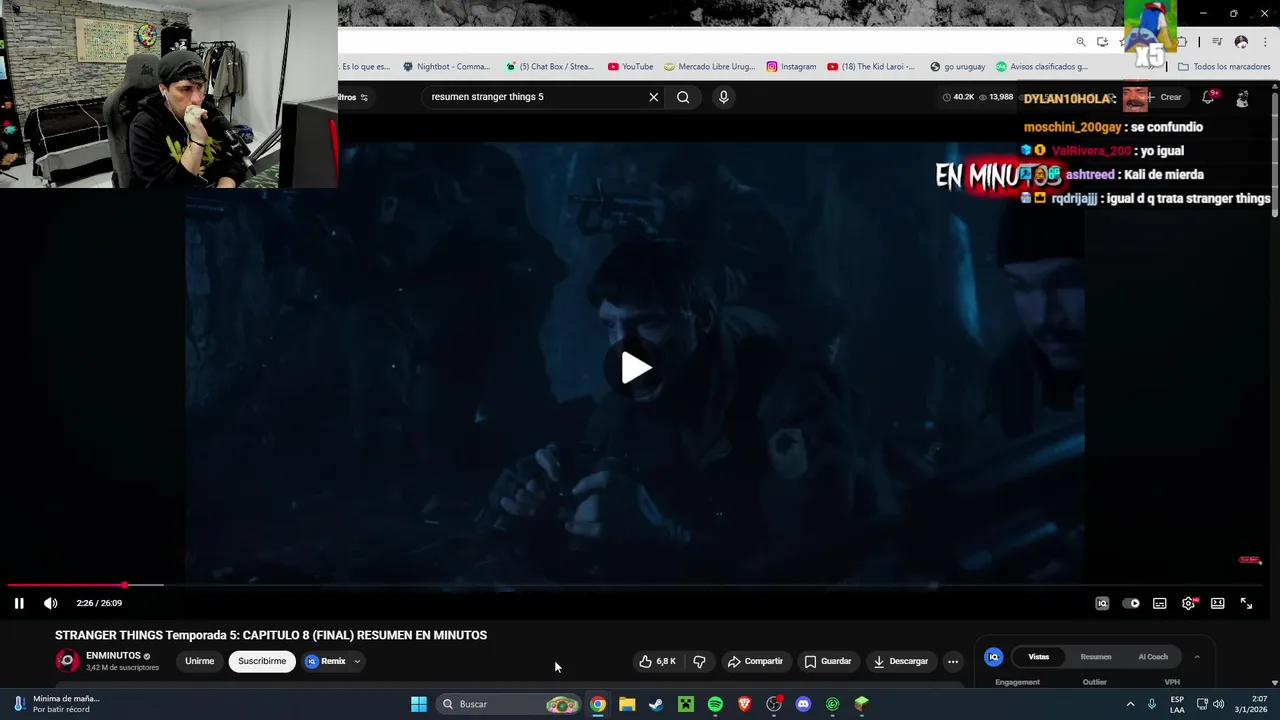The image size is (1280, 720).
Task: Open the YouTube account avatar menu
Action: [1242, 98]
